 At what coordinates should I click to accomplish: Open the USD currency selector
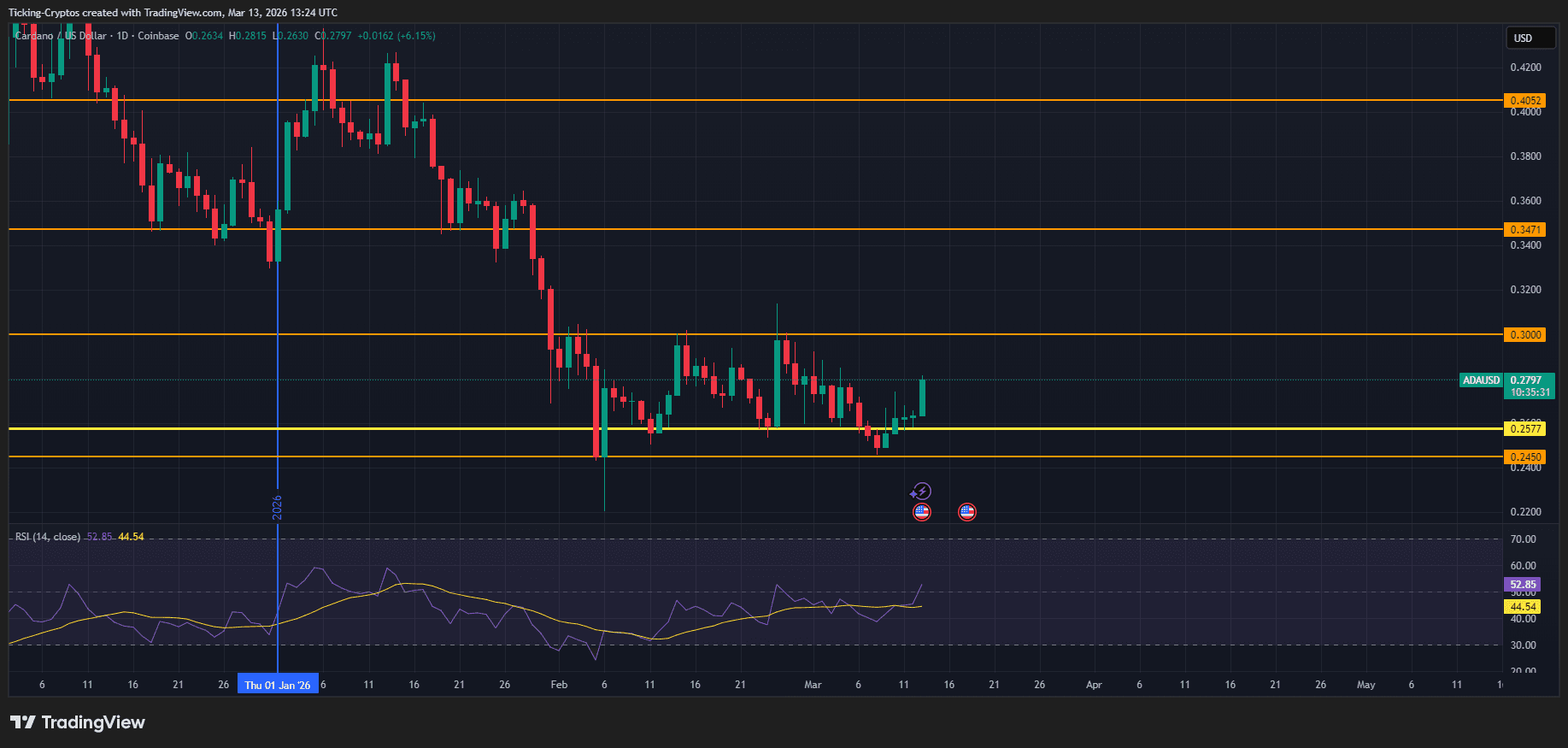[x=1529, y=38]
